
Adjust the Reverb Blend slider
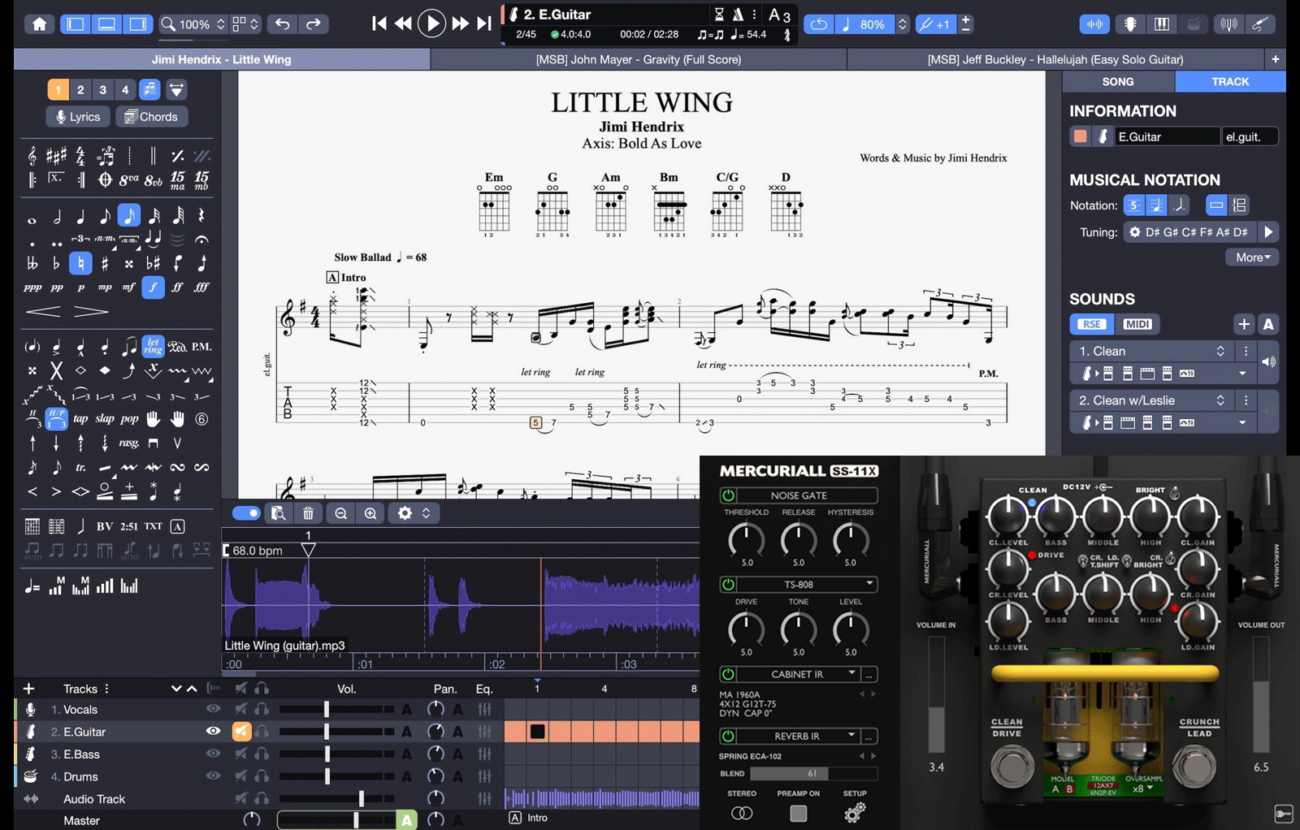(810, 773)
